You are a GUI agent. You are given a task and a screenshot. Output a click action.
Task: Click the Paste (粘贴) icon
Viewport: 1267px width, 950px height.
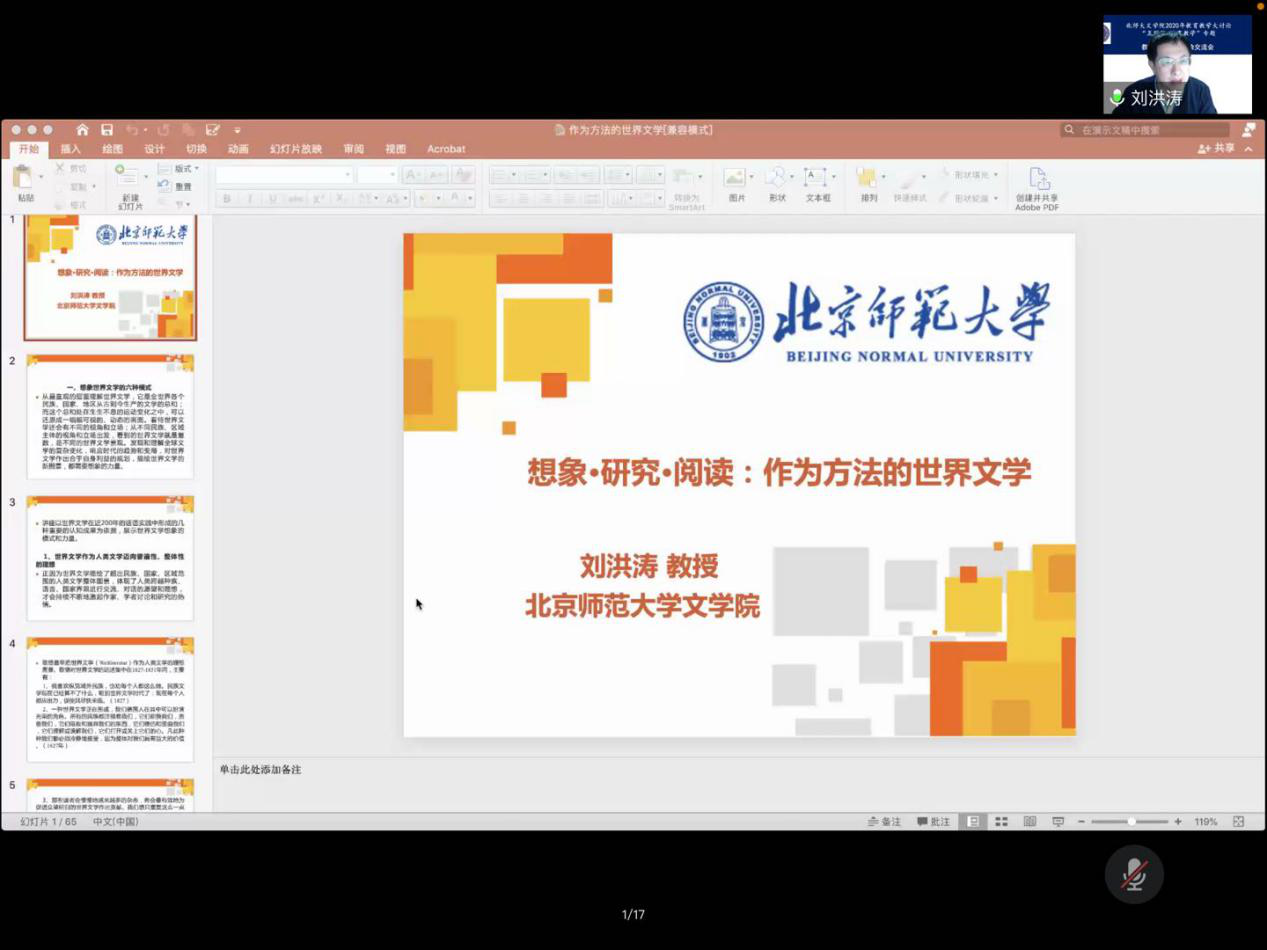tap(24, 180)
